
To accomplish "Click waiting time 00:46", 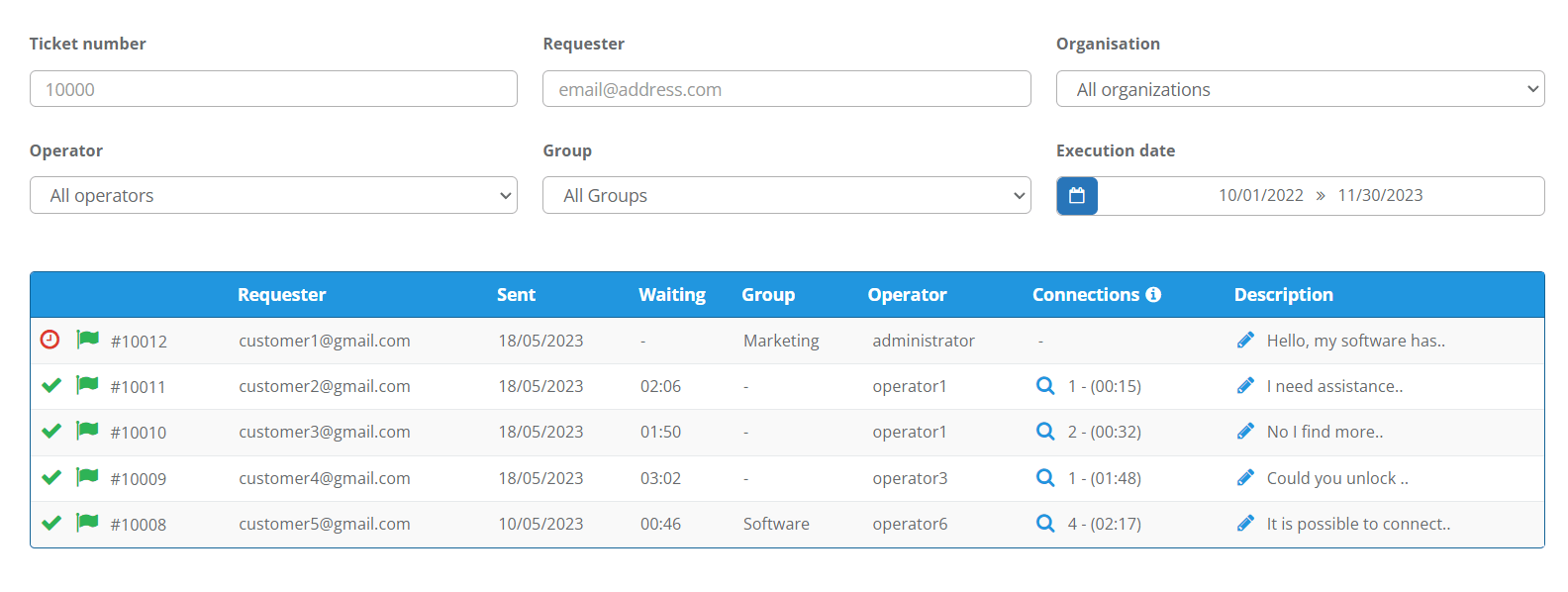I will [x=660, y=524].
